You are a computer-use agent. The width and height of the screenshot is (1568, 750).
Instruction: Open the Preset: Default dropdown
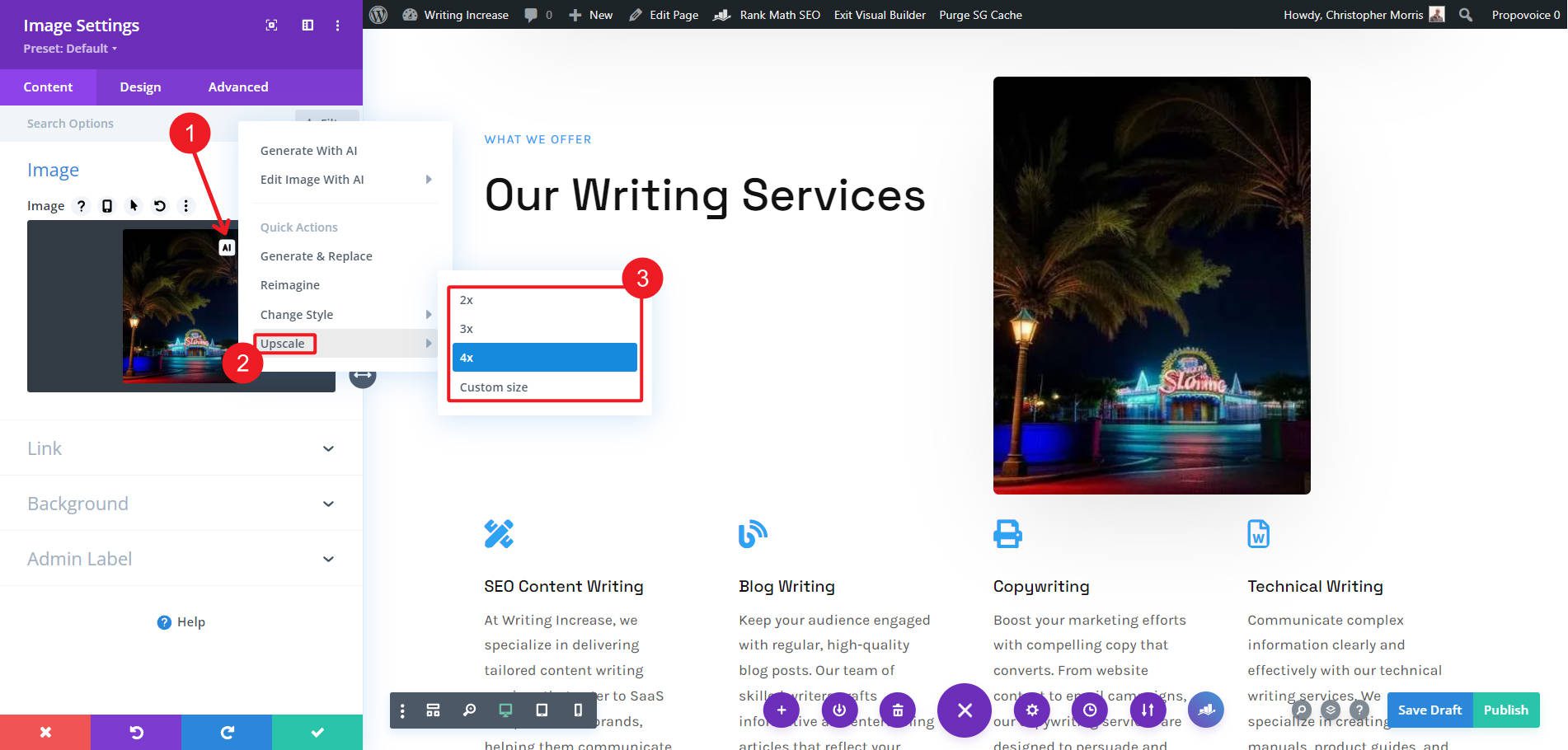[70, 48]
